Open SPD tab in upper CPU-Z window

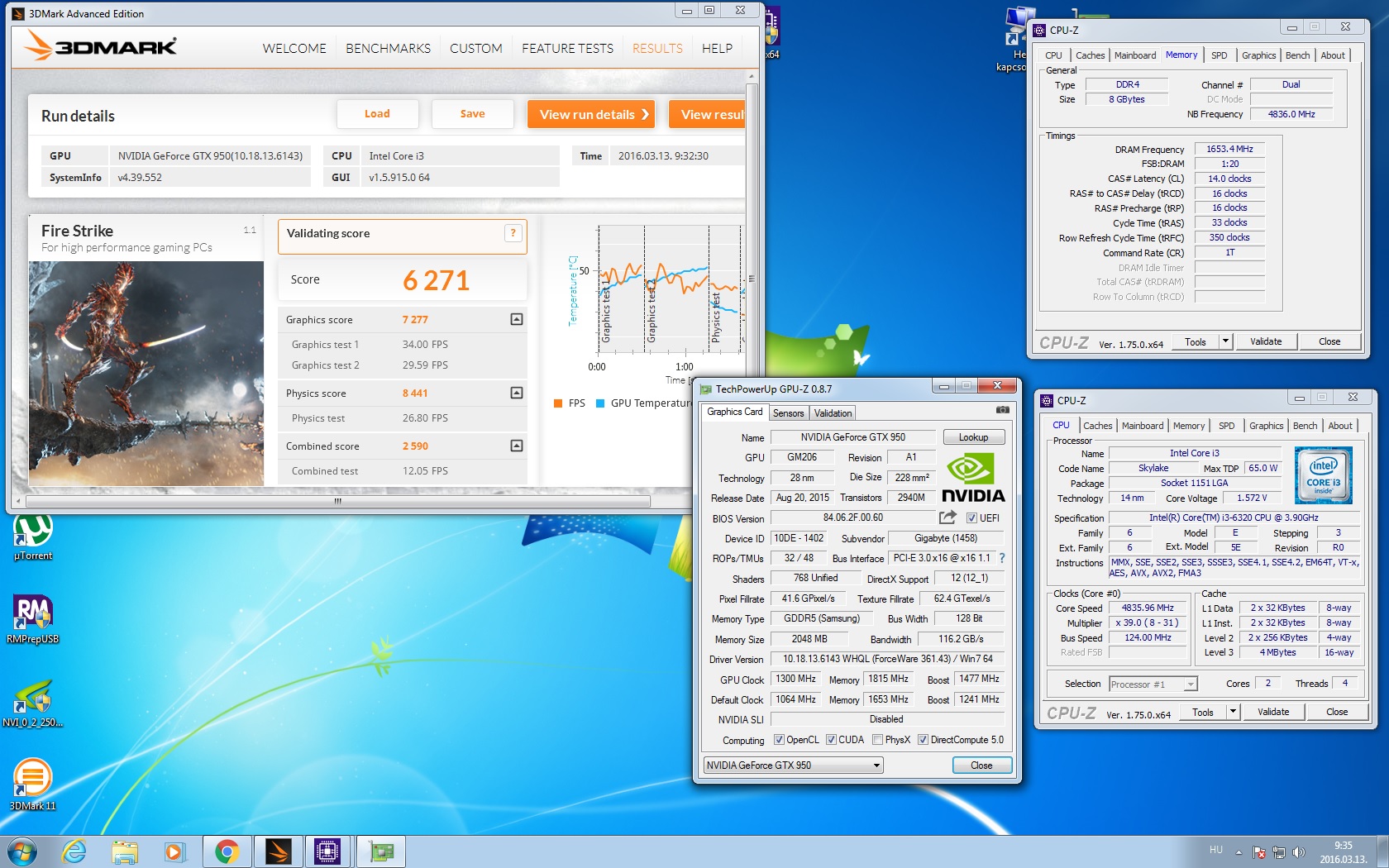pyautogui.click(x=1219, y=55)
